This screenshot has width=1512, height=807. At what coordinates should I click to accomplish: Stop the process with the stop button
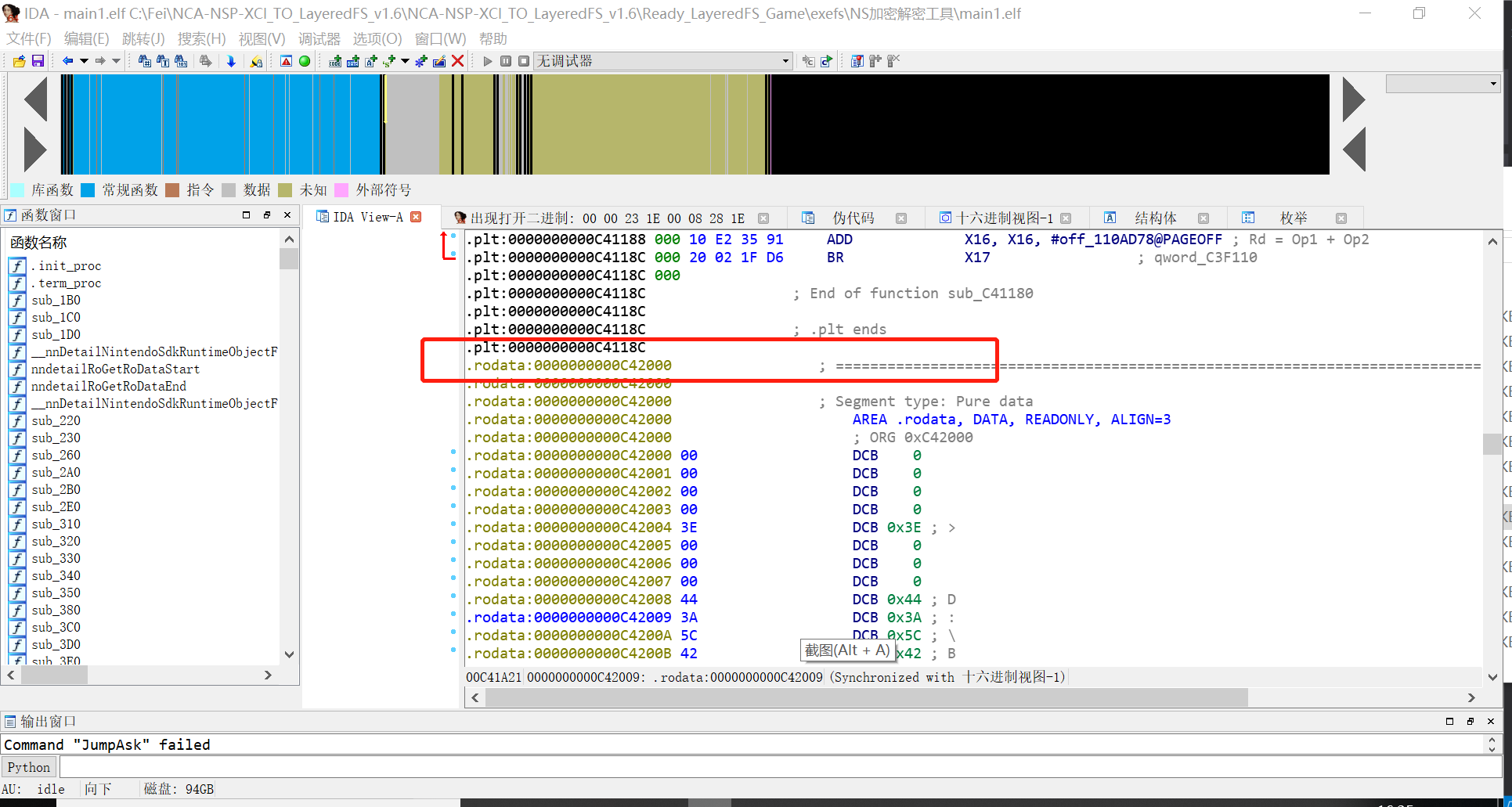(524, 61)
